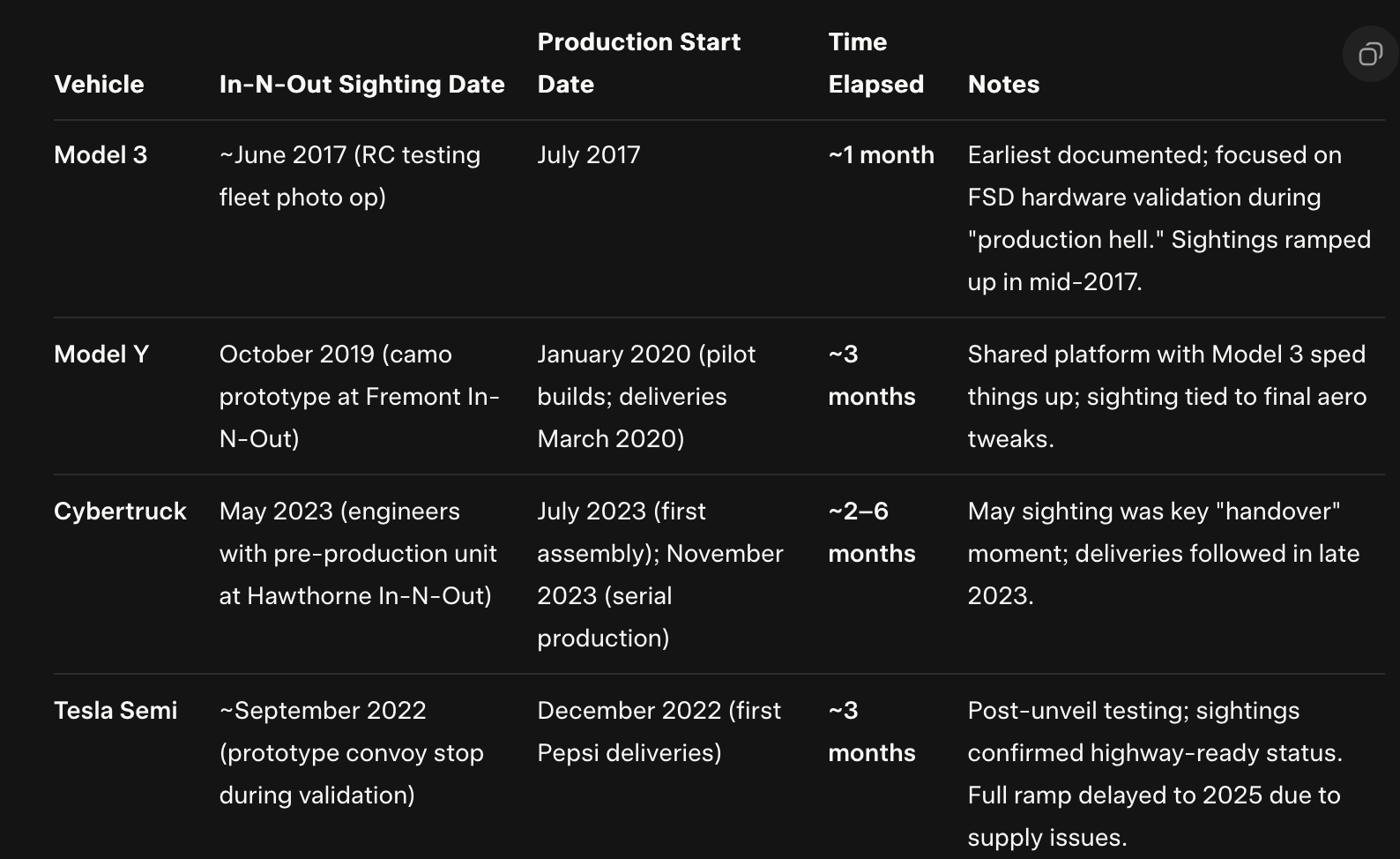Click the May 2023 Hawthorne sighting cell
Screen dimensions: 1400x859
(x=357, y=554)
